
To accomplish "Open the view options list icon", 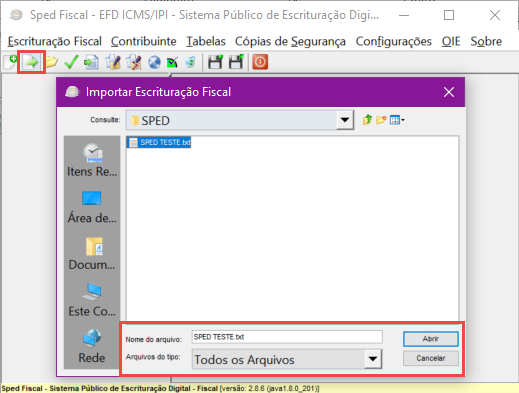I will (x=397, y=120).
